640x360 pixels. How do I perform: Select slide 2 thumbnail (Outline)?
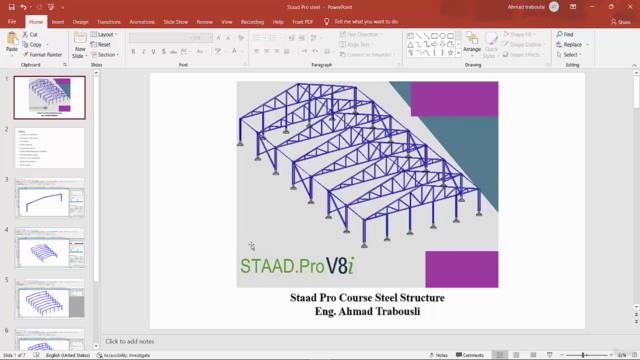49,148
